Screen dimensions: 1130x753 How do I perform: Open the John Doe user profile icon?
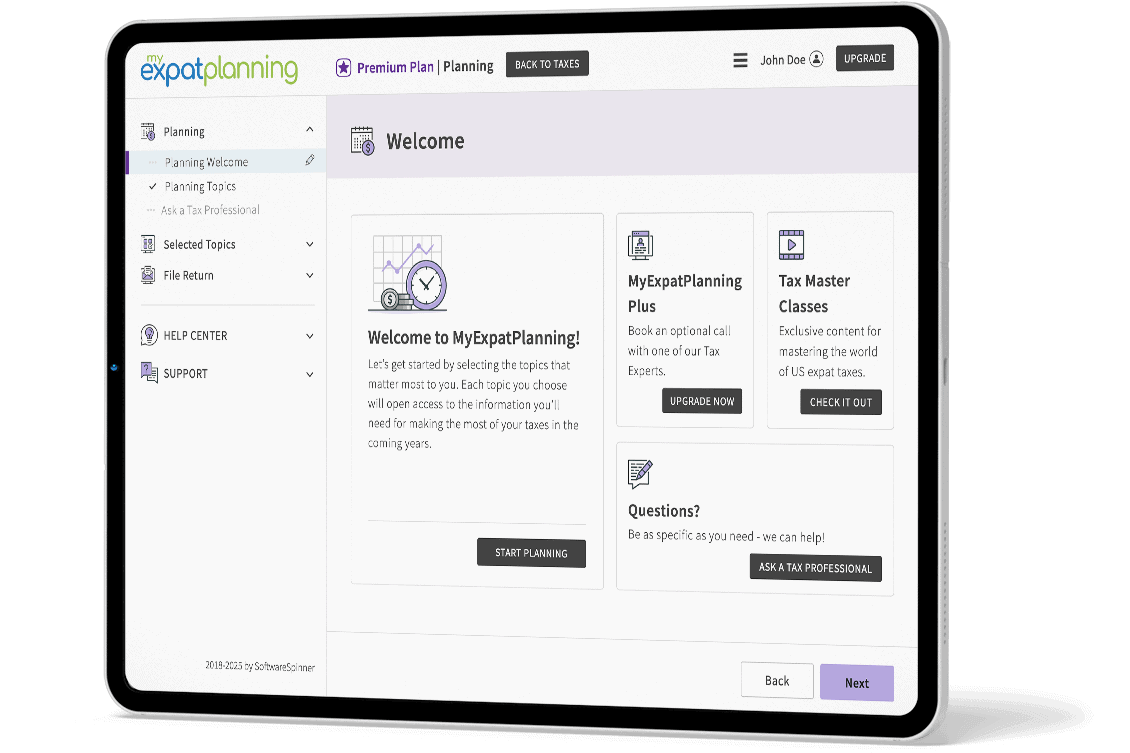[x=816, y=59]
